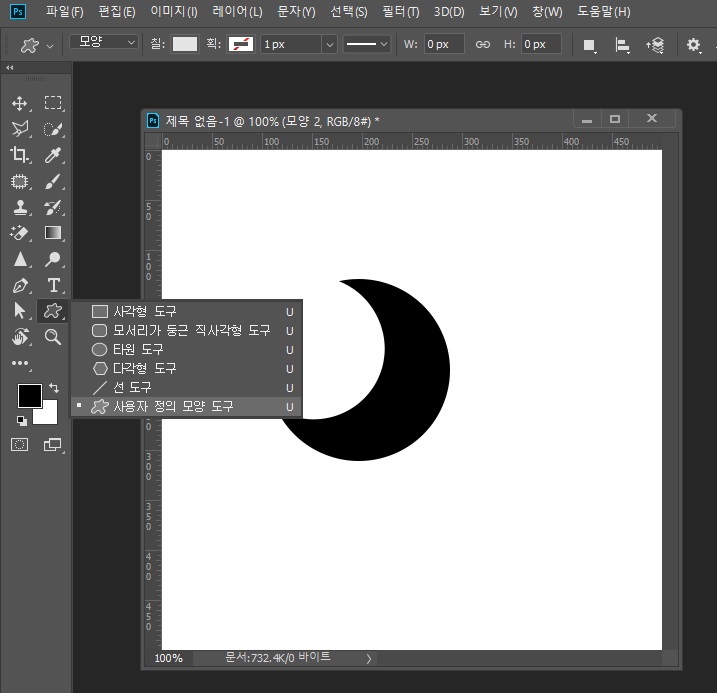
Task: Select the History Brush tool
Action: point(53,208)
